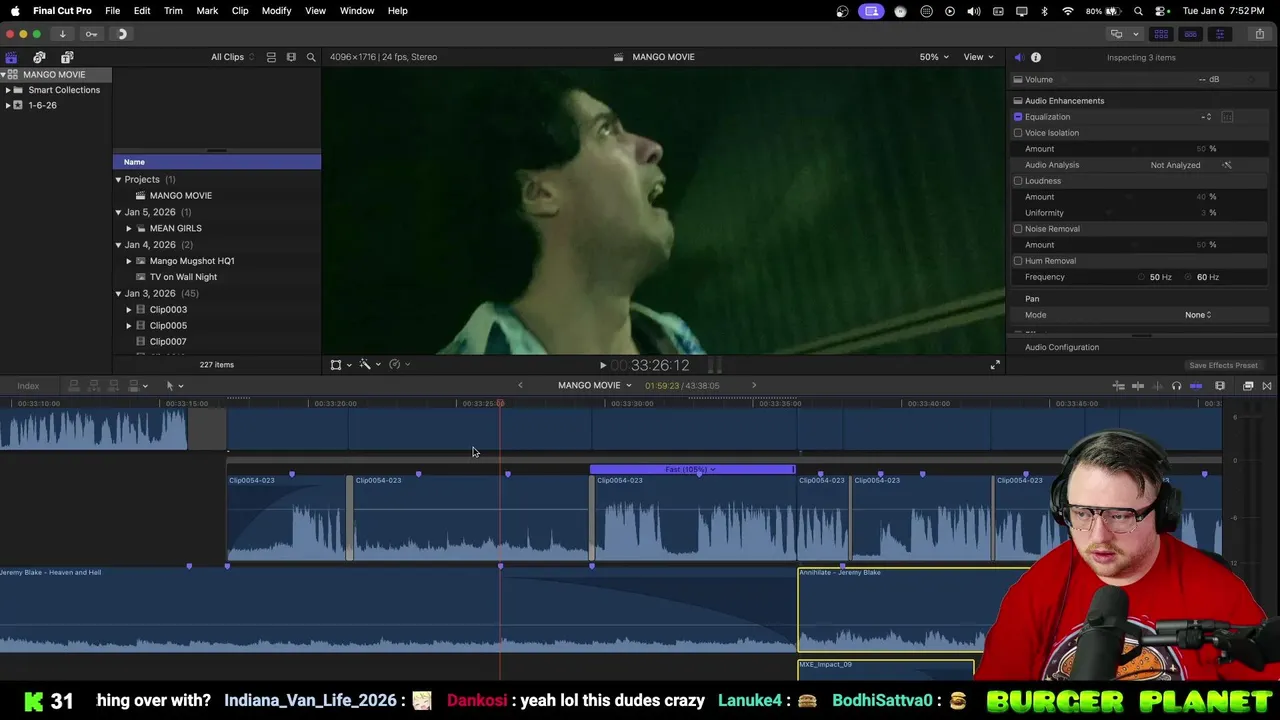Viewport: 1280px width, 720px height.
Task: Click the Control Center icon in menu bar
Action: (1161, 11)
